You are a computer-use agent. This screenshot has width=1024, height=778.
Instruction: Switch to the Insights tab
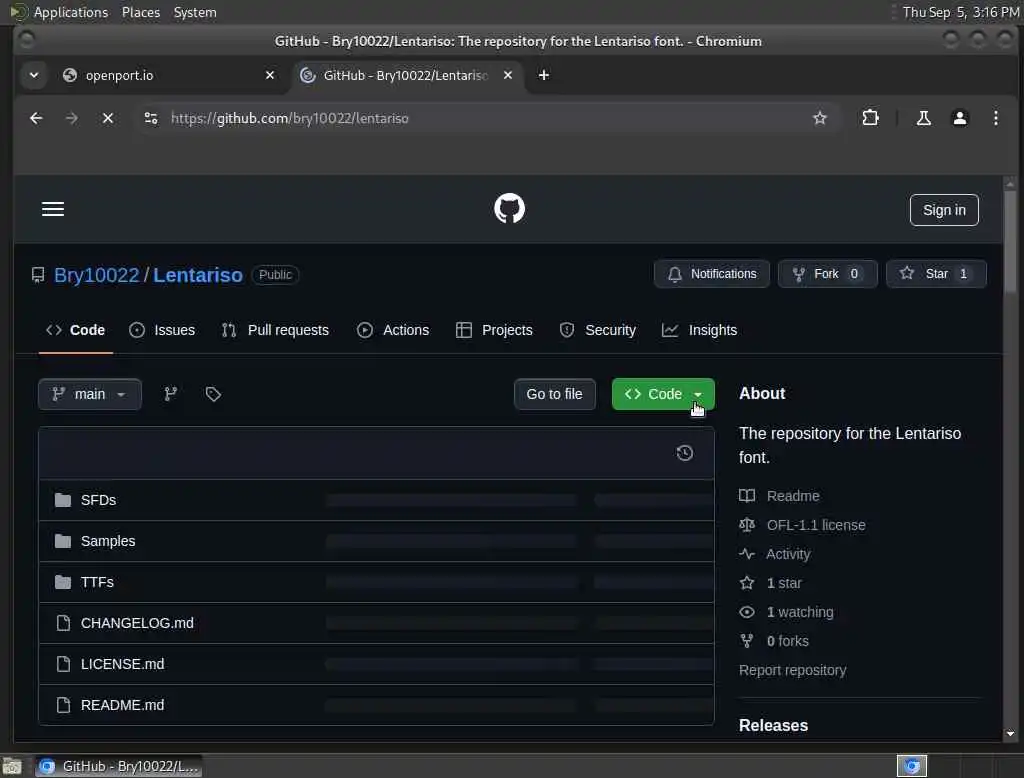[x=699, y=331]
